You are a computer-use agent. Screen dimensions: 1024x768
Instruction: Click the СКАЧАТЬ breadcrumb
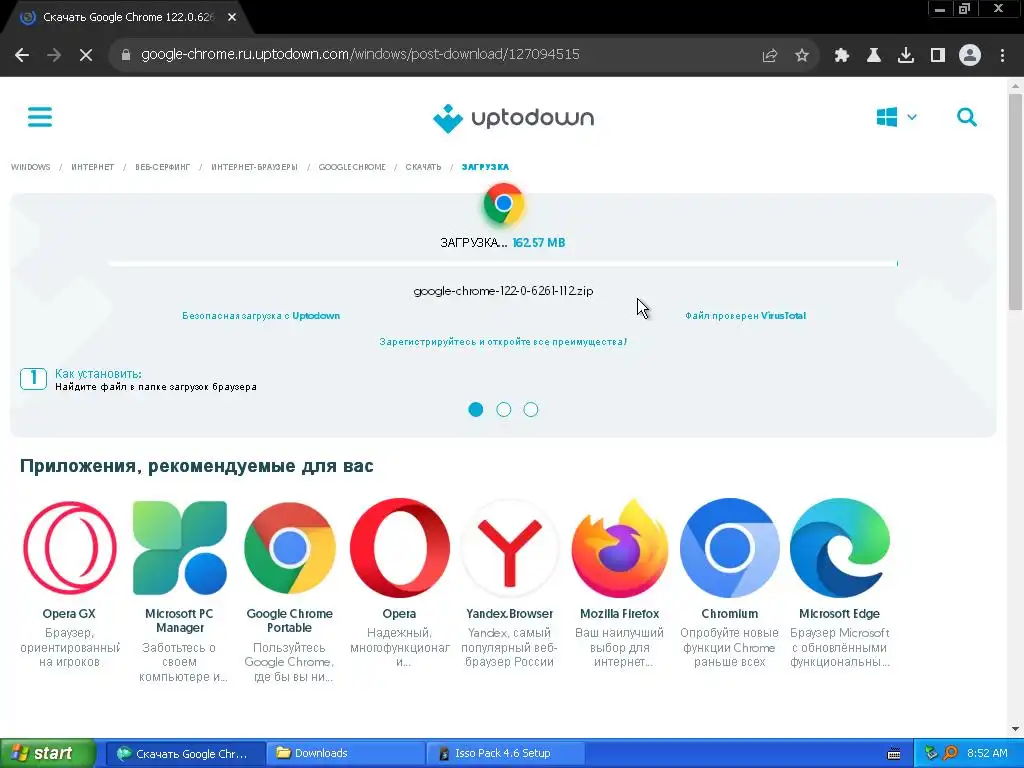pos(423,167)
